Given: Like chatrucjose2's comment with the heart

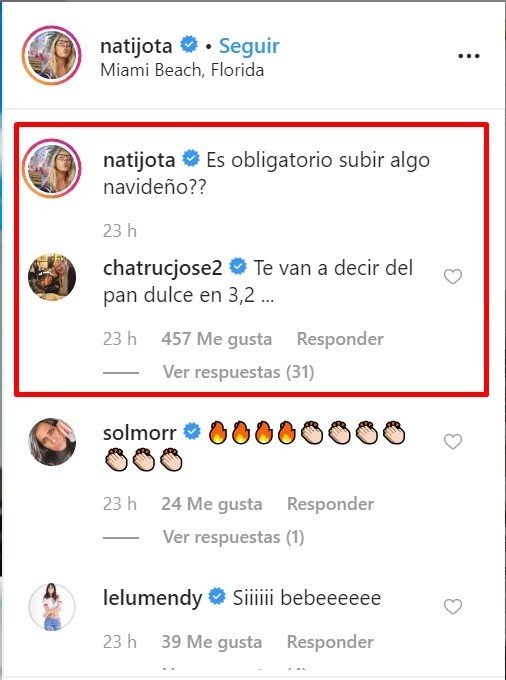Looking at the screenshot, I should [x=453, y=277].
